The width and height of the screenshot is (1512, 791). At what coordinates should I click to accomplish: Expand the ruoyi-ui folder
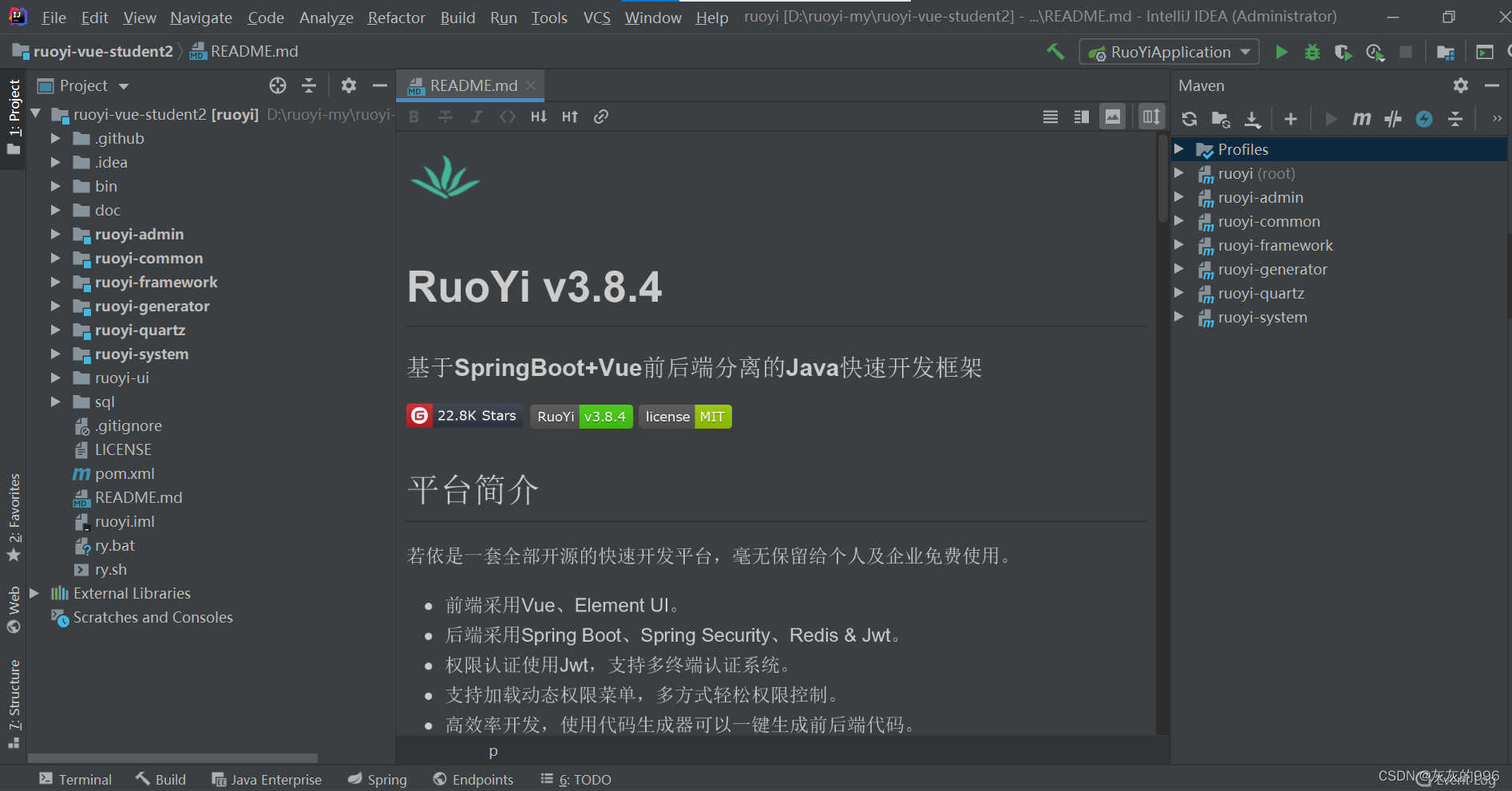coord(55,378)
